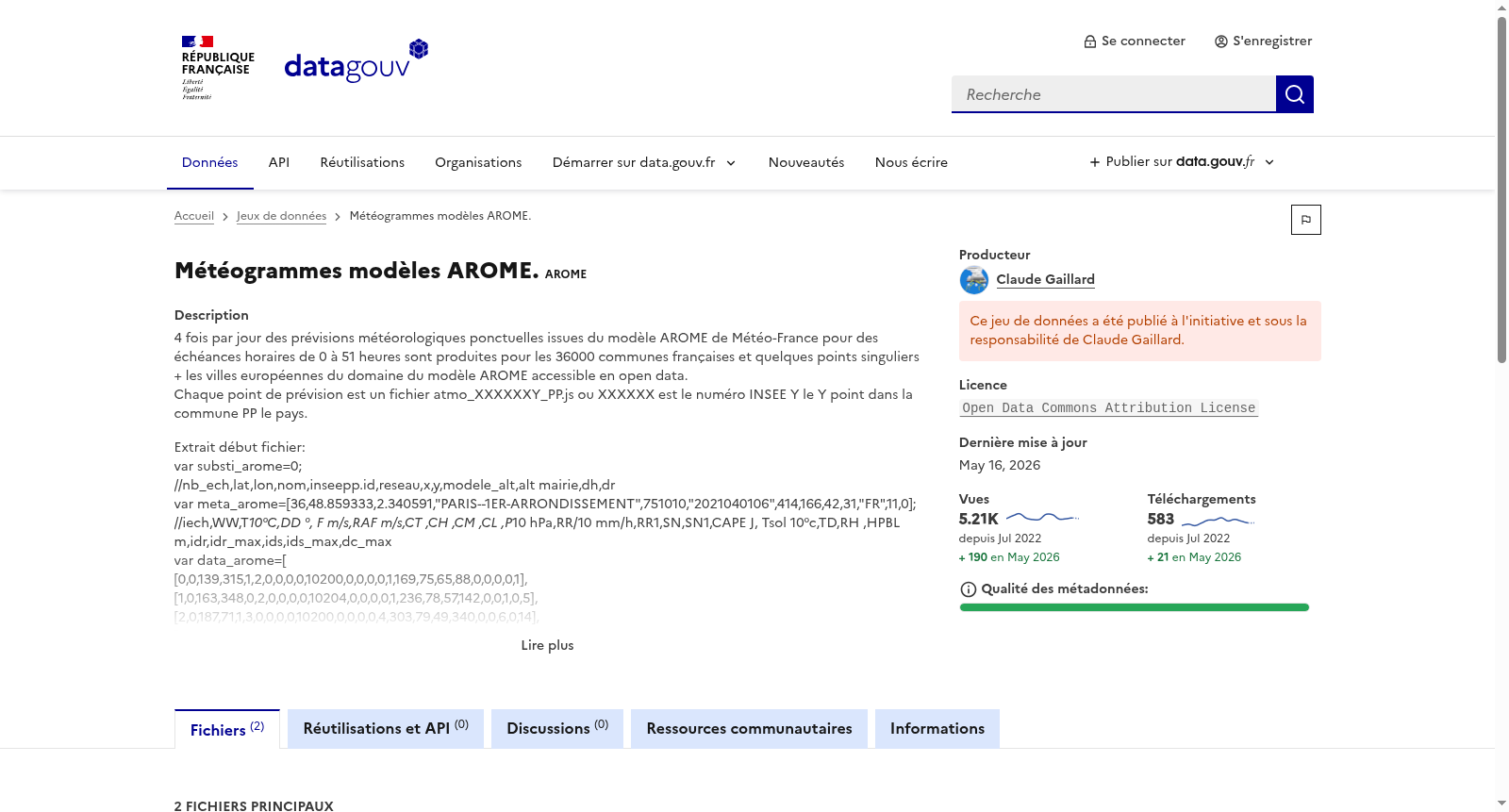
Task: Open the Publier sur data.gouv.fr dropdown
Action: click(x=1182, y=162)
